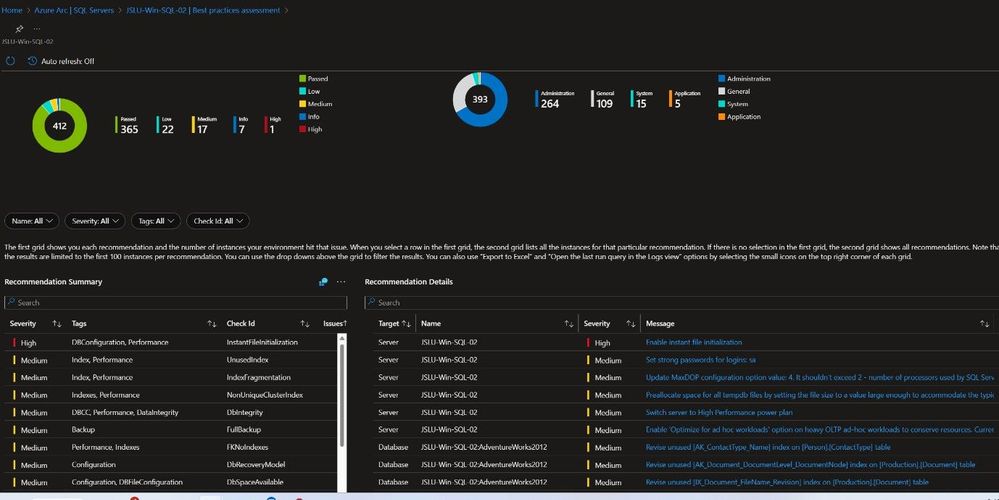Open 'Preallocate space for all tempdb files' link
Image resolution: width=999 pixels, height=500 pixels.
(x=820, y=395)
